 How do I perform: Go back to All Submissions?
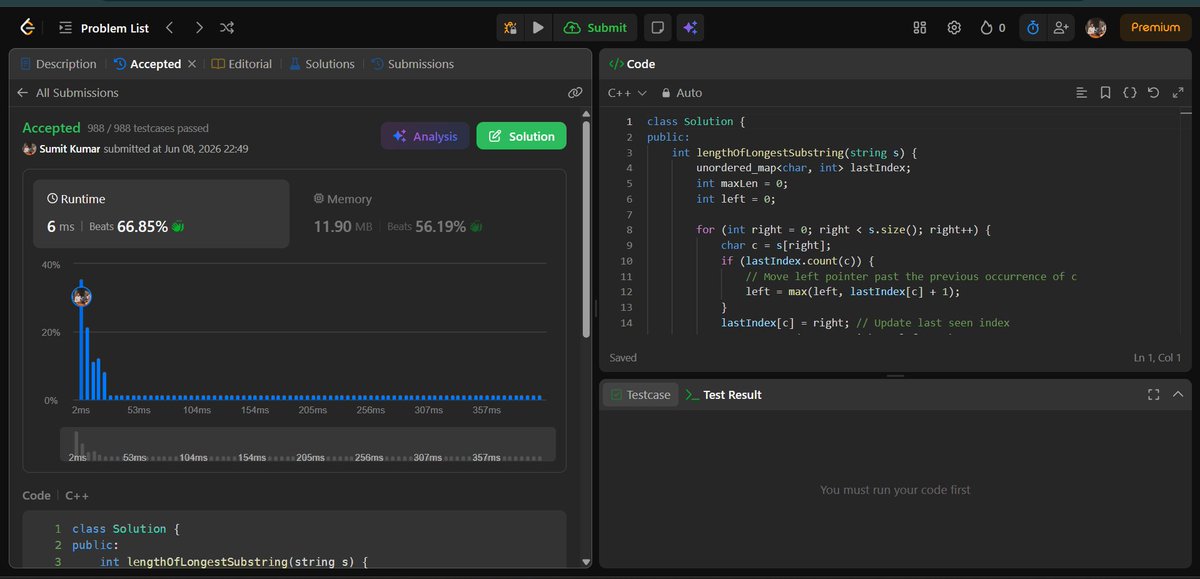coord(67,92)
